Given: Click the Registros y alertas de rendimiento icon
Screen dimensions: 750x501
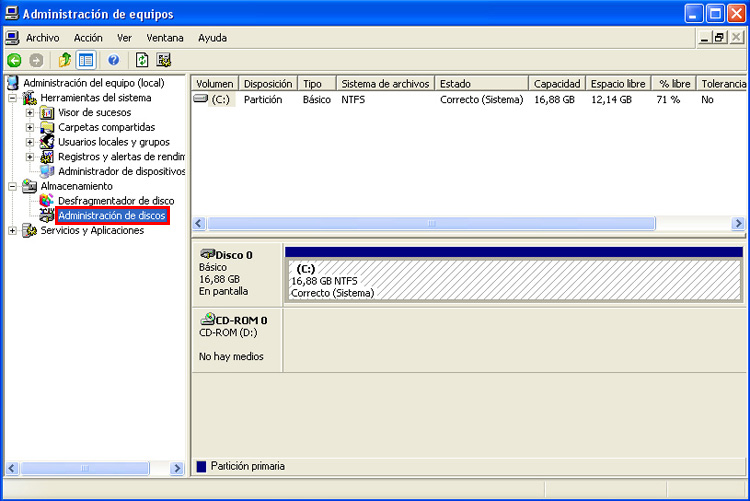Looking at the screenshot, I should [x=47, y=157].
